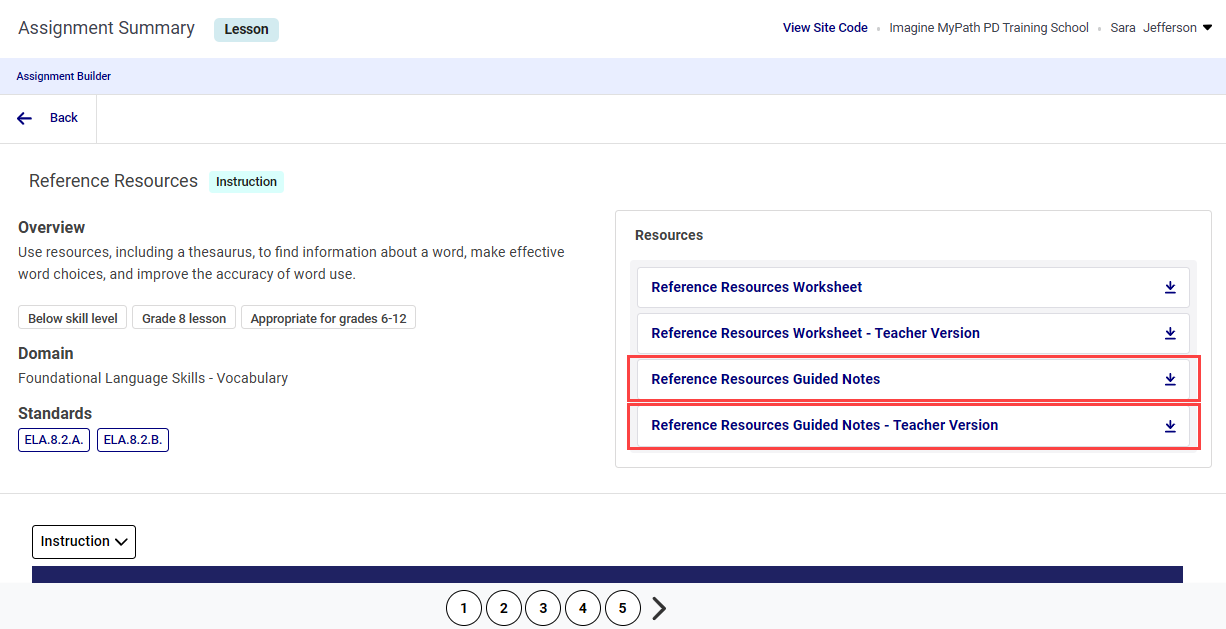
Task: Click the Overview heading
Action: [x=52, y=227]
